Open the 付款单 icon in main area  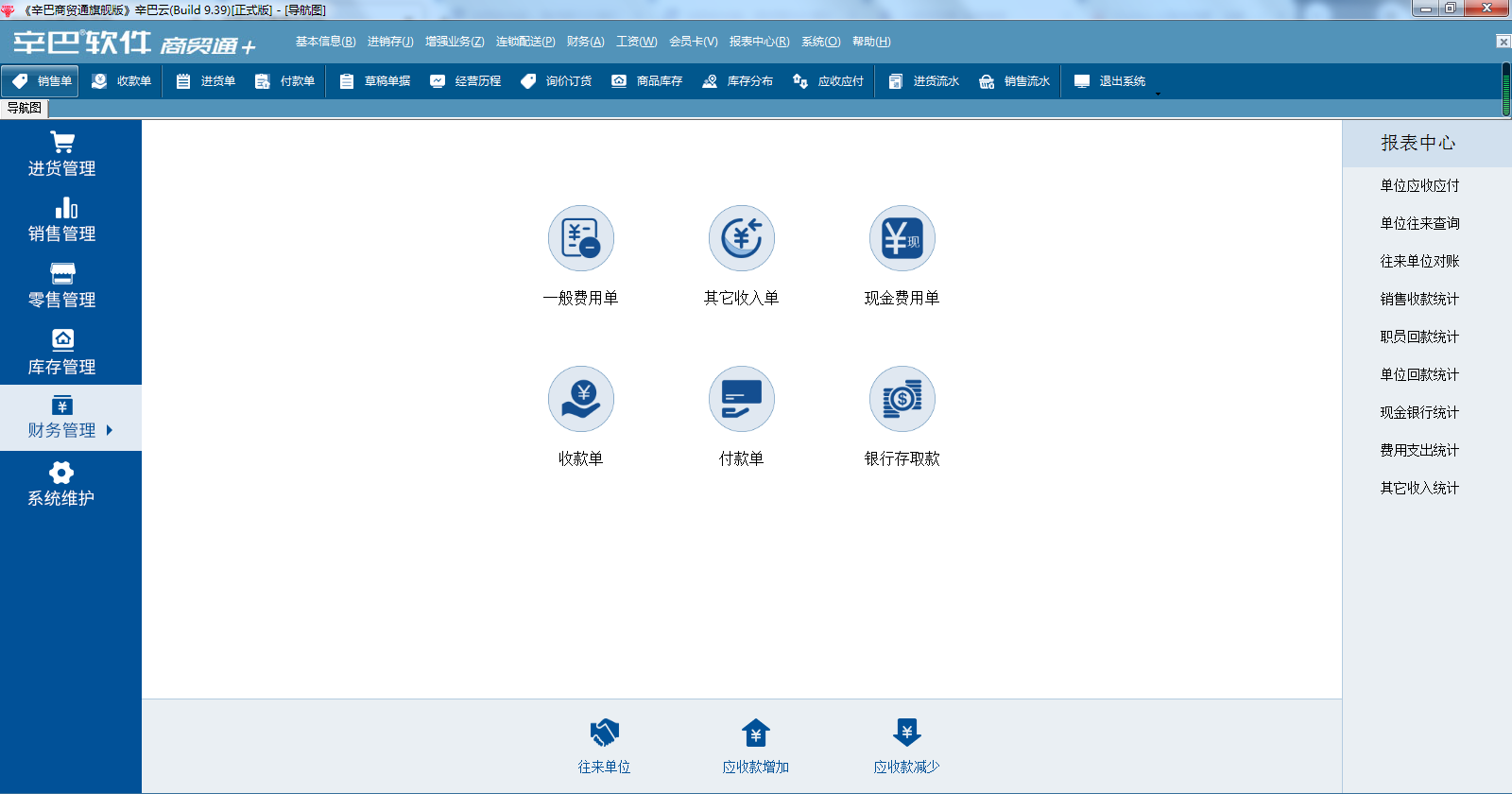click(742, 399)
